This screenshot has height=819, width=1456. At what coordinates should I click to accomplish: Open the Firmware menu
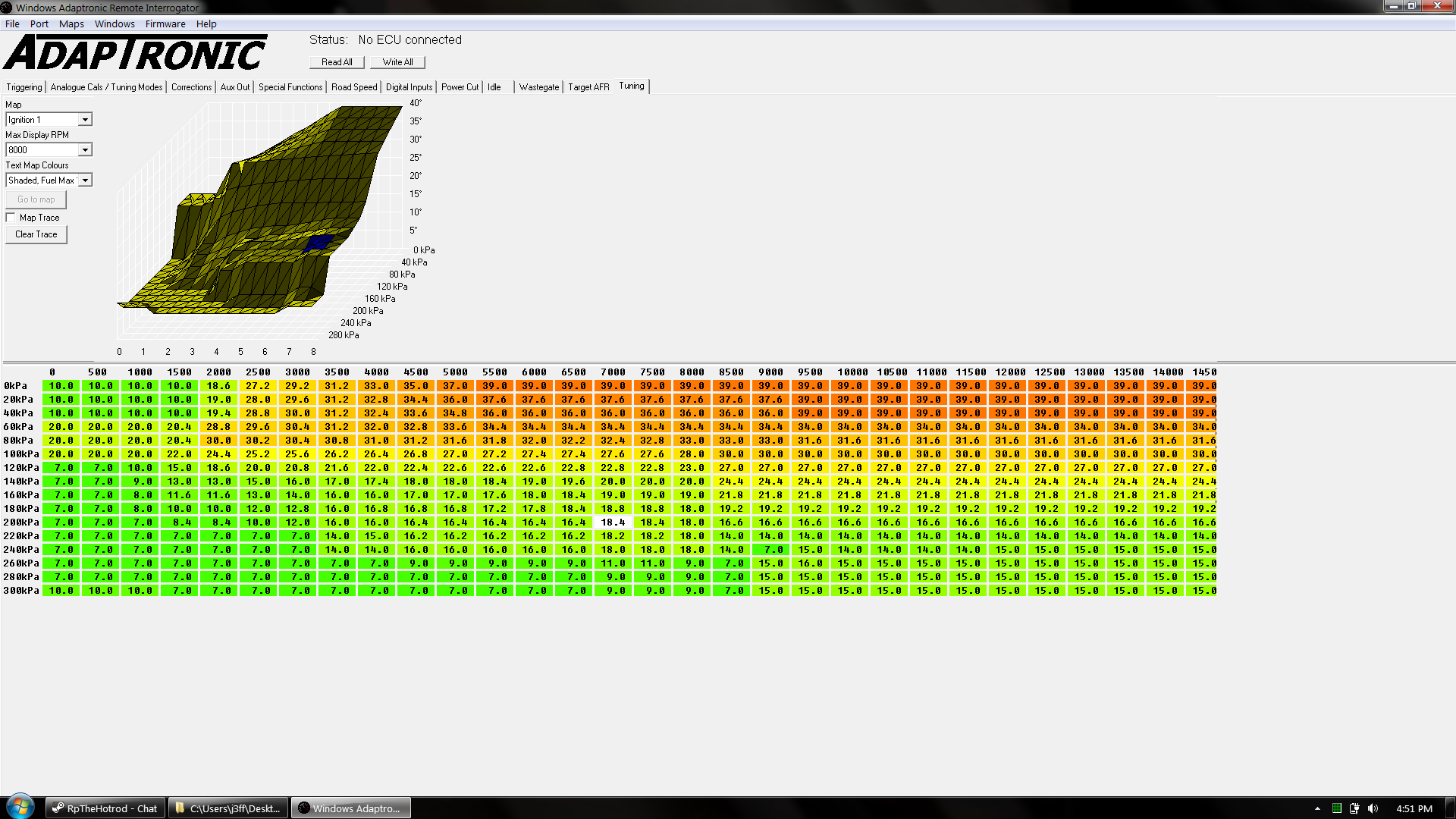(165, 24)
